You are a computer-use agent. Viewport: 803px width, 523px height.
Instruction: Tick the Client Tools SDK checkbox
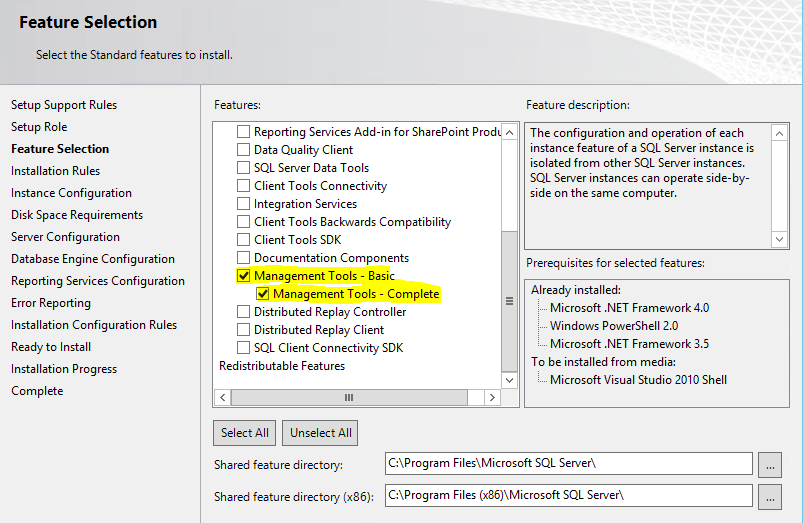(243, 240)
